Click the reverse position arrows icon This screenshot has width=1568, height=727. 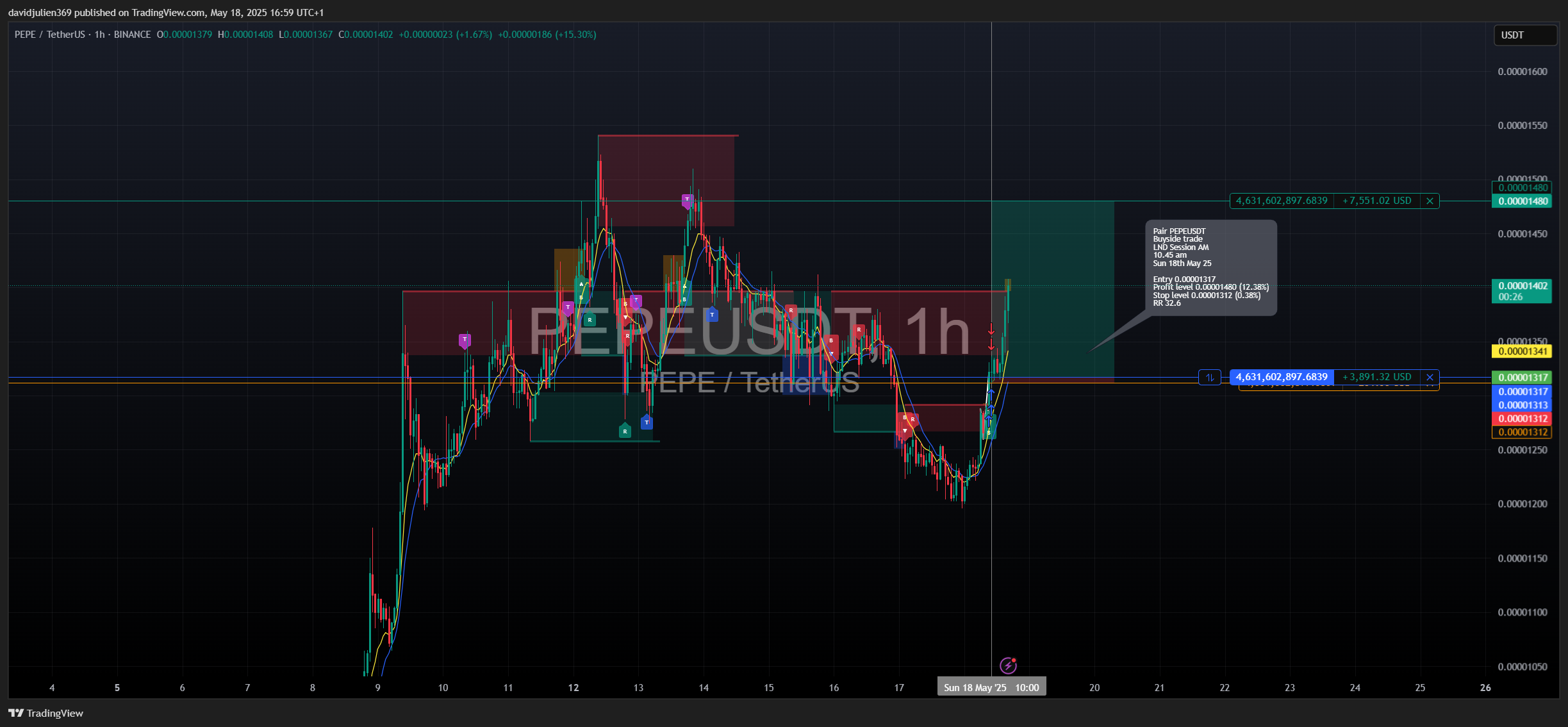coord(1209,377)
